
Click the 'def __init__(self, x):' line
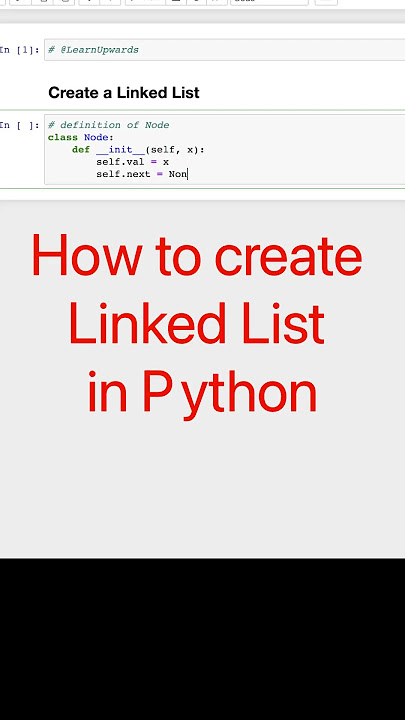click(138, 150)
